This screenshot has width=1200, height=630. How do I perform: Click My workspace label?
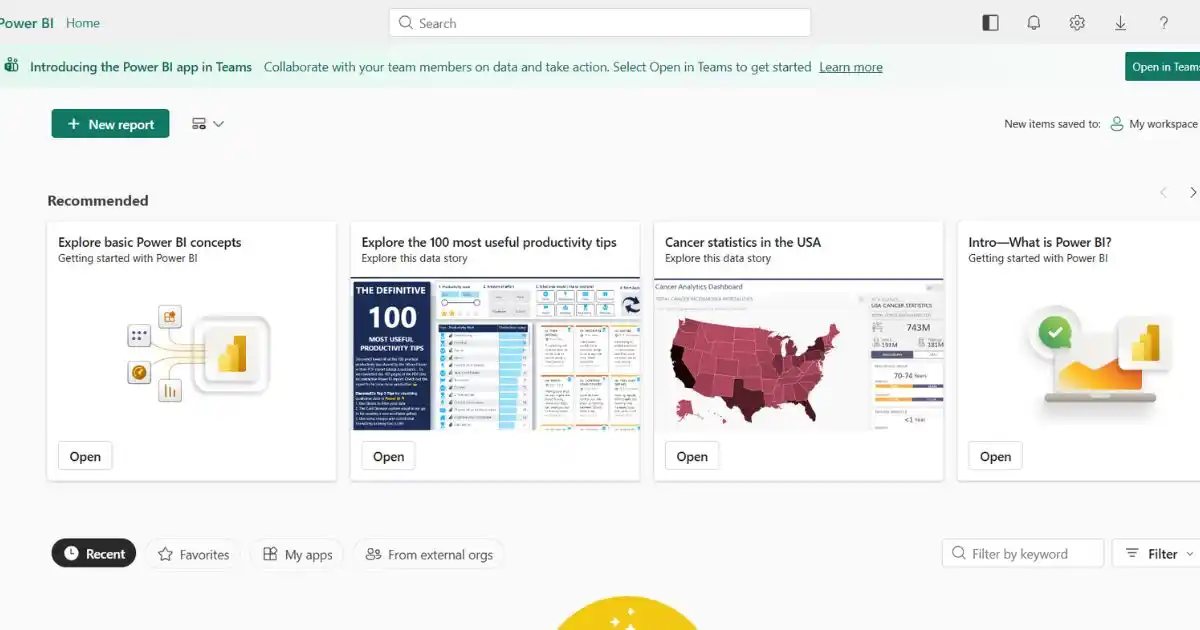[1163, 124]
